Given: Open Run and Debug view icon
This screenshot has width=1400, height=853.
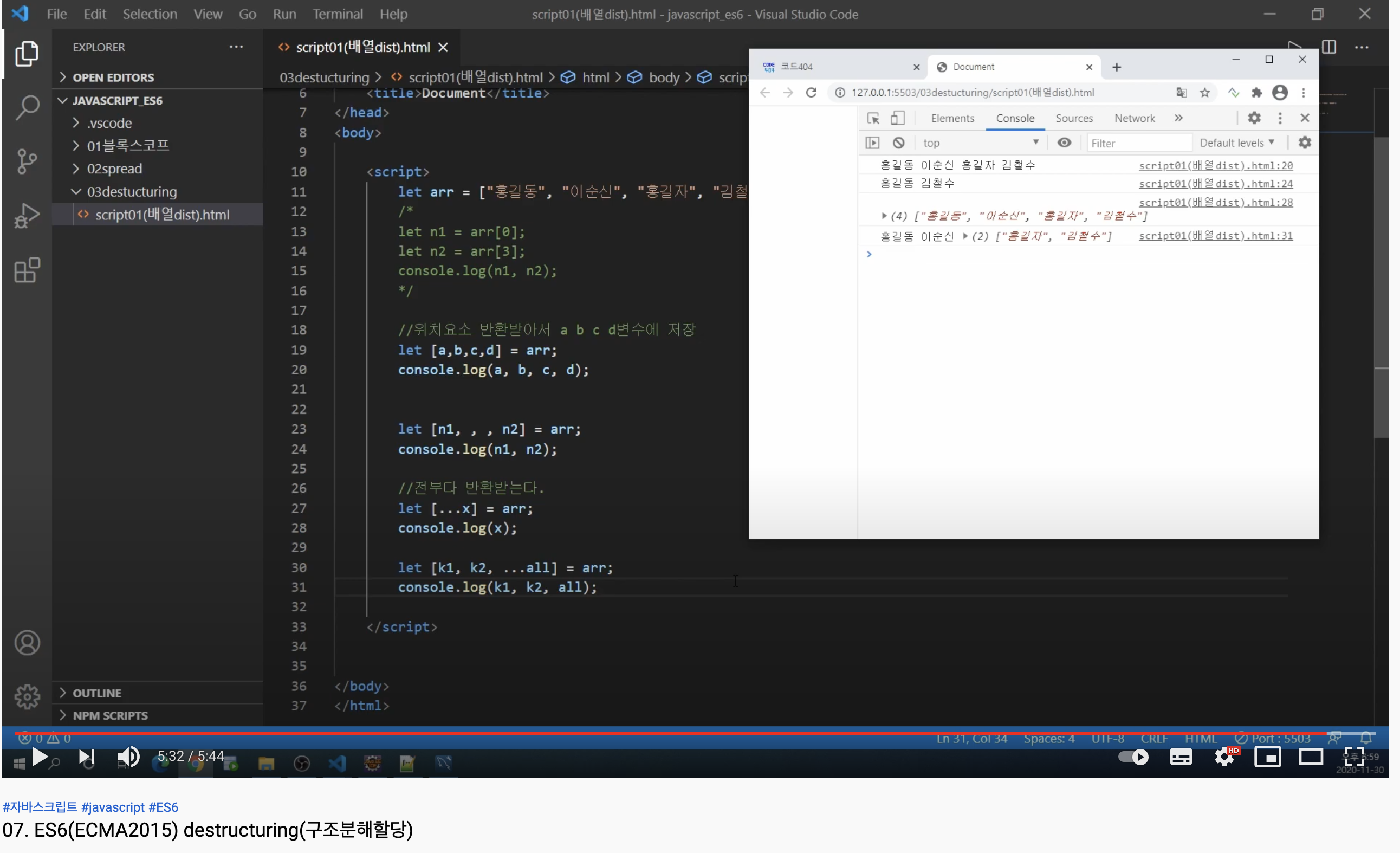Looking at the screenshot, I should (27, 216).
